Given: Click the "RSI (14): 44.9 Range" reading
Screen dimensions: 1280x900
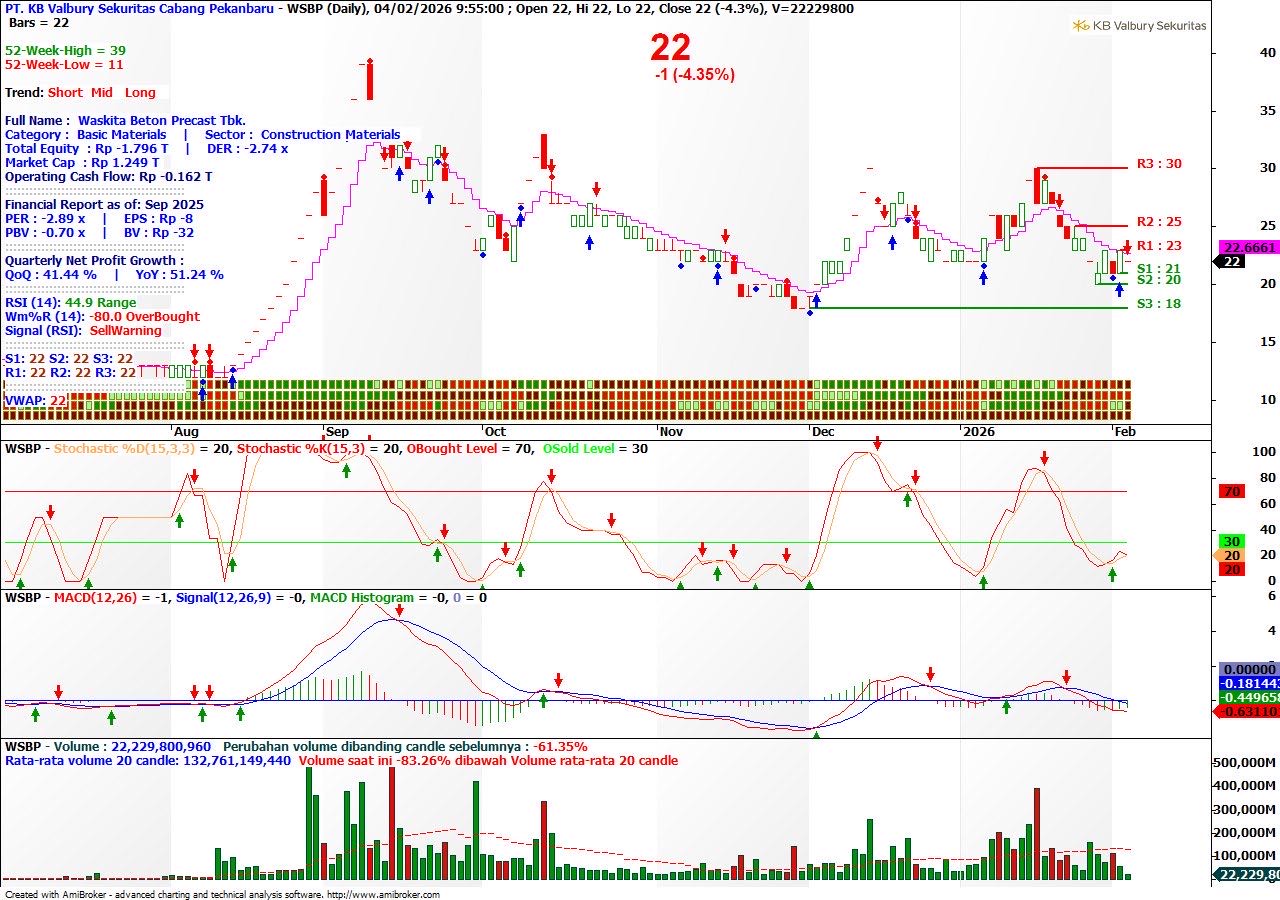Looking at the screenshot, I should pos(70,302).
